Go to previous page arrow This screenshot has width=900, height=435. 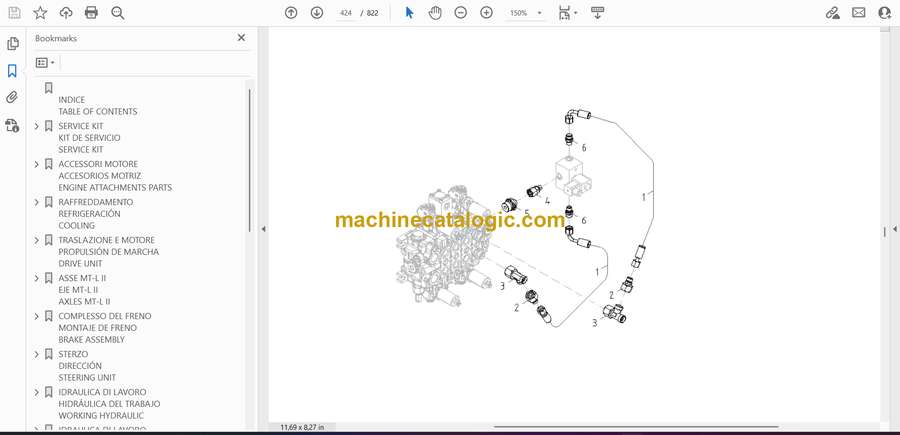(x=291, y=13)
